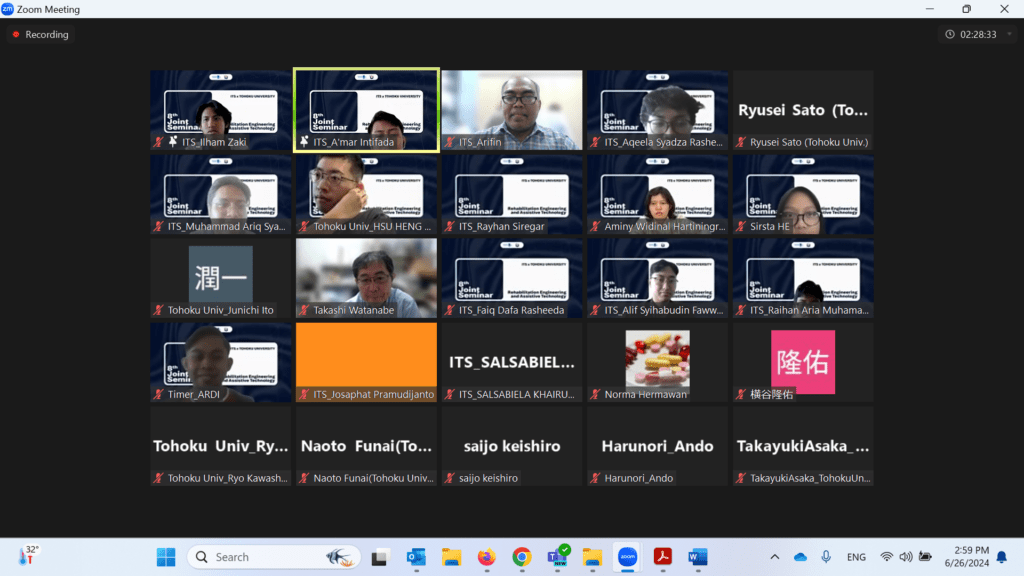The width and height of the screenshot is (1024, 576).
Task: Open the ENG language input selector
Action: pyautogui.click(x=856, y=557)
